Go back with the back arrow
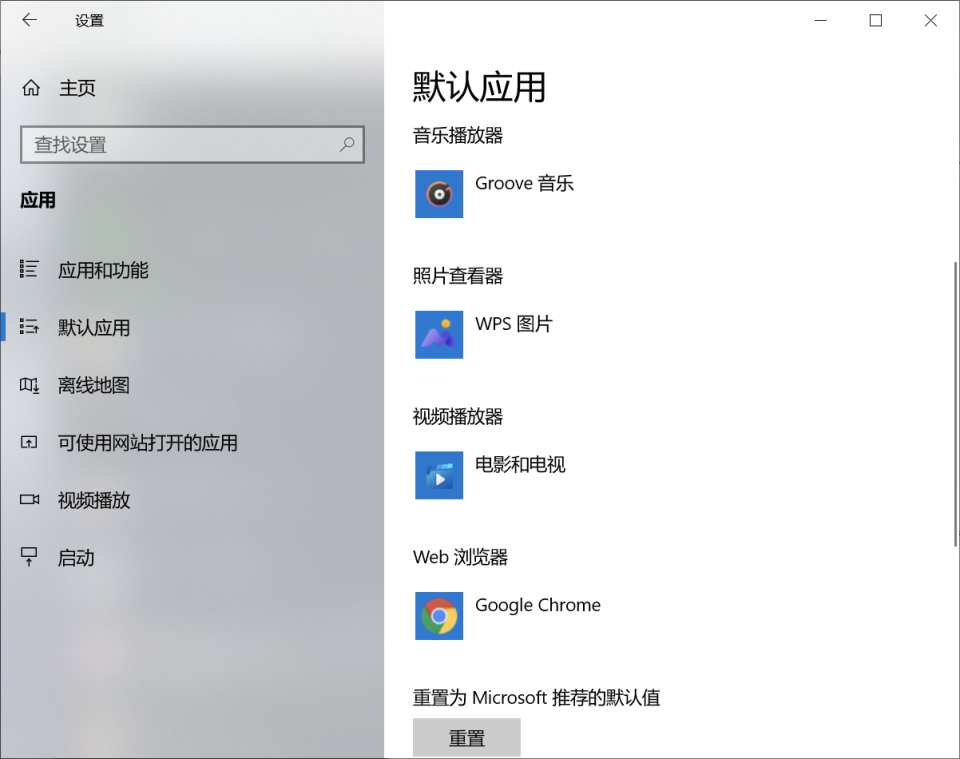This screenshot has width=960, height=759. coord(29,20)
